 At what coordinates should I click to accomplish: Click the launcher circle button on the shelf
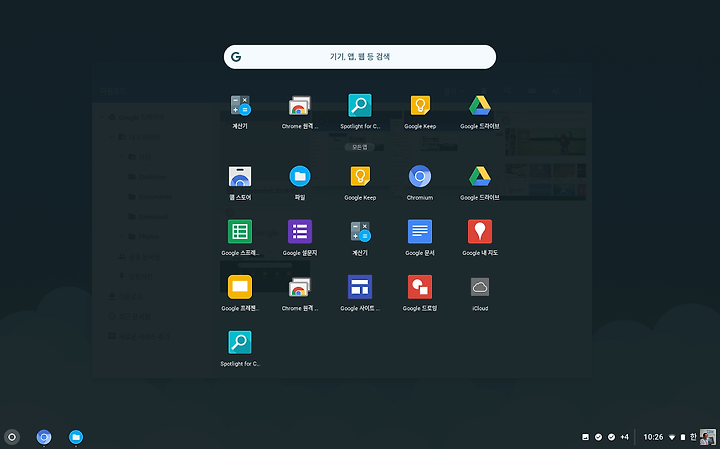(12, 437)
